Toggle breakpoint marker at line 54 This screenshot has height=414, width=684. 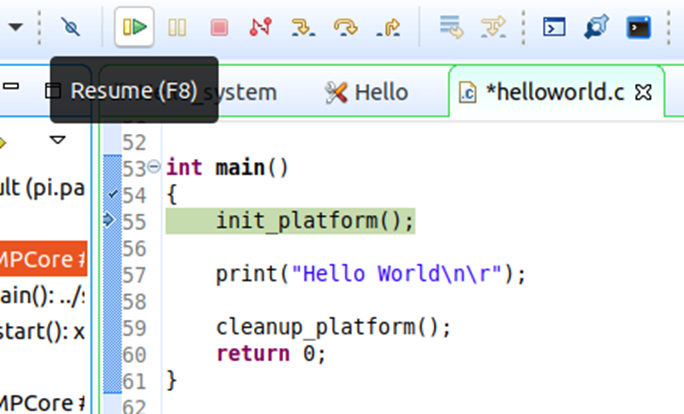[112, 193]
